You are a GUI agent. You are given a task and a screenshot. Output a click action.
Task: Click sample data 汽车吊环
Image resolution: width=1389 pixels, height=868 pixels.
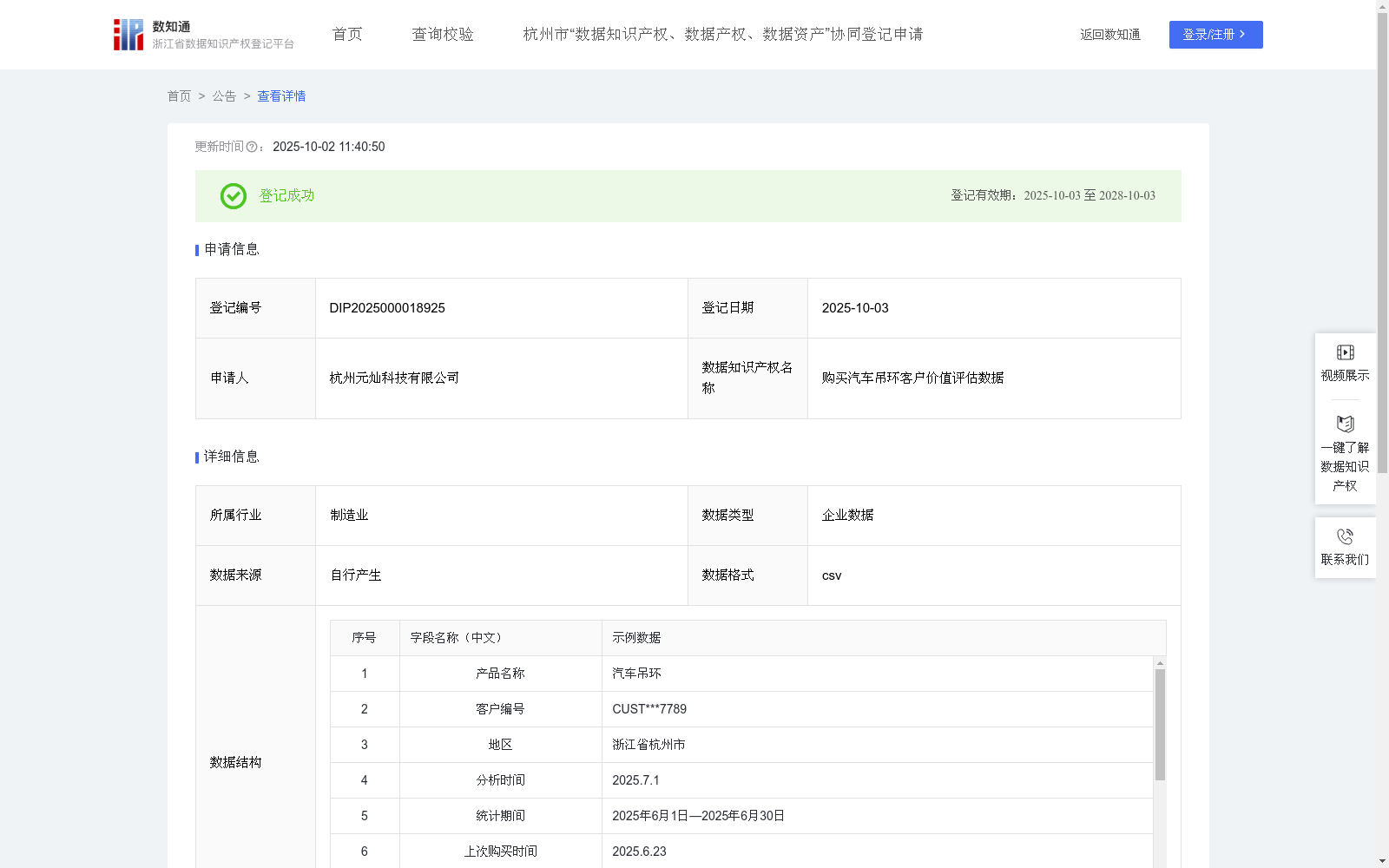636,674
